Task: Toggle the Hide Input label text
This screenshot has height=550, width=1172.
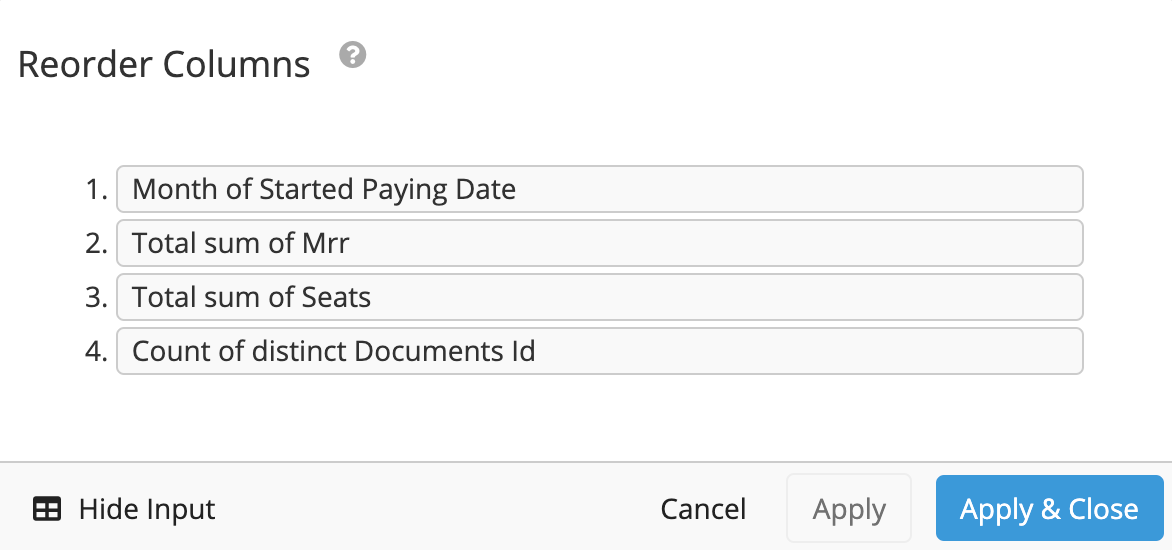Action: click(x=147, y=510)
